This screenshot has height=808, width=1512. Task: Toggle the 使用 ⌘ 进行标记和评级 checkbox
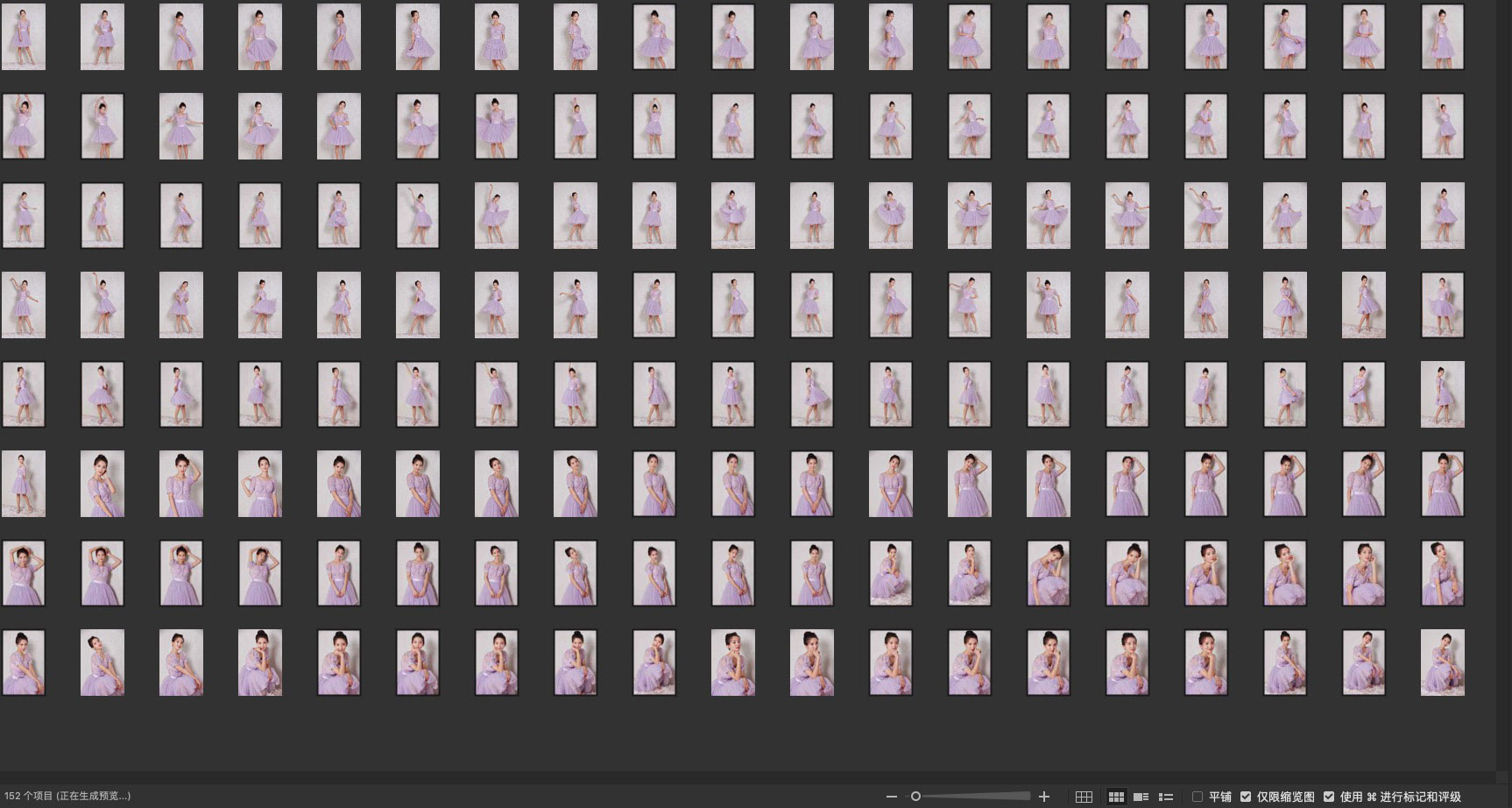(1329, 797)
